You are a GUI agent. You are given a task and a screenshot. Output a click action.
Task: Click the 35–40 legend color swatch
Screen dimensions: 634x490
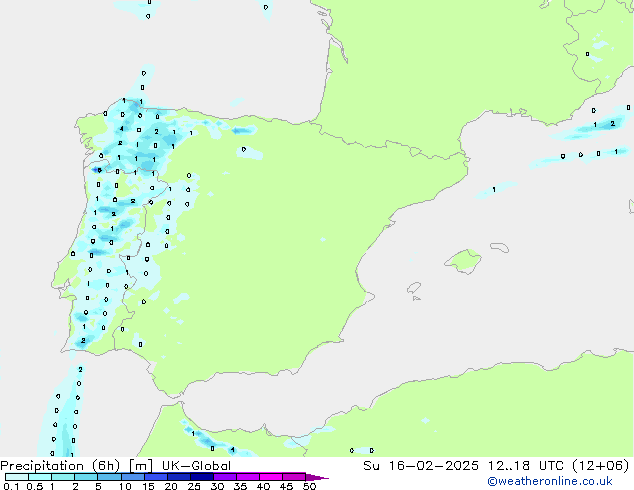(248, 477)
